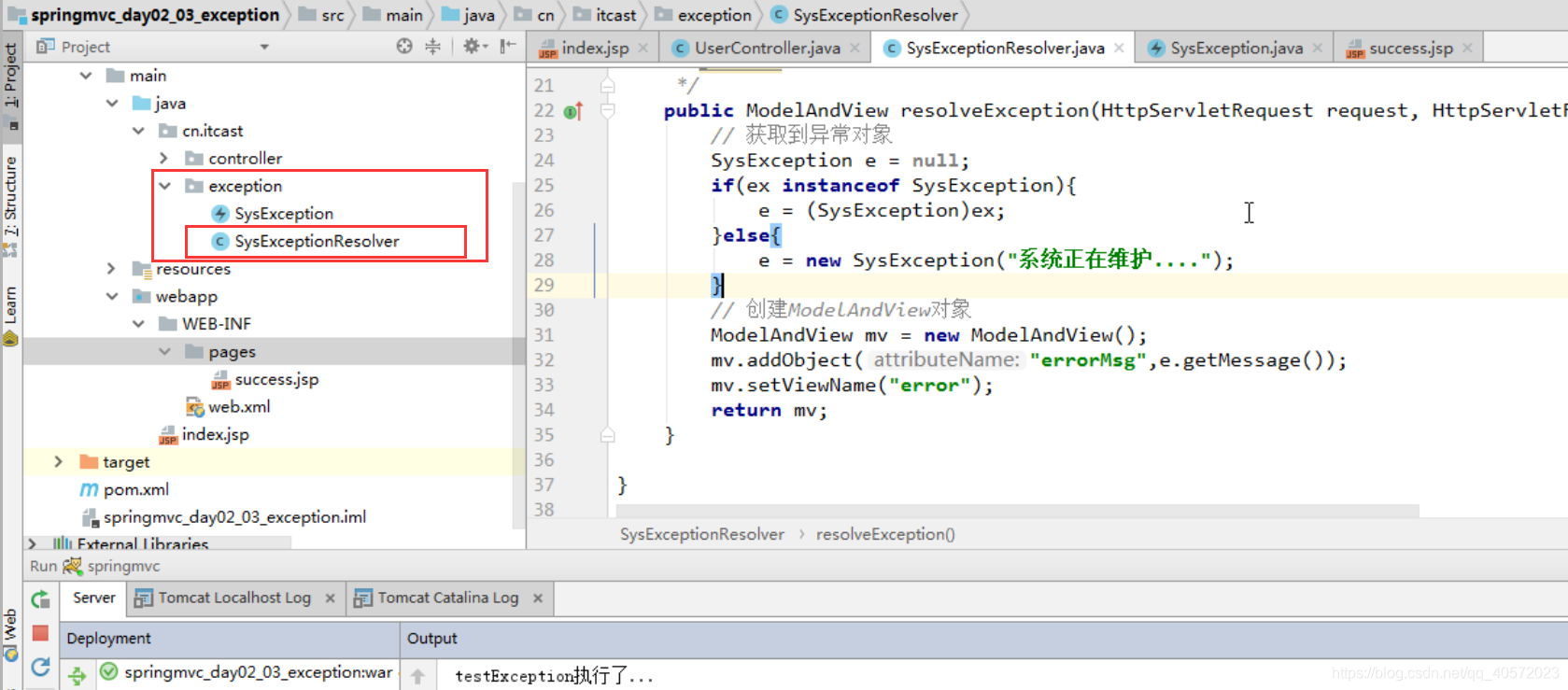Screen dimensions: 1568x690
Task: Click the collapse all icon in Project toolbar
Action: pyautogui.click(x=432, y=46)
